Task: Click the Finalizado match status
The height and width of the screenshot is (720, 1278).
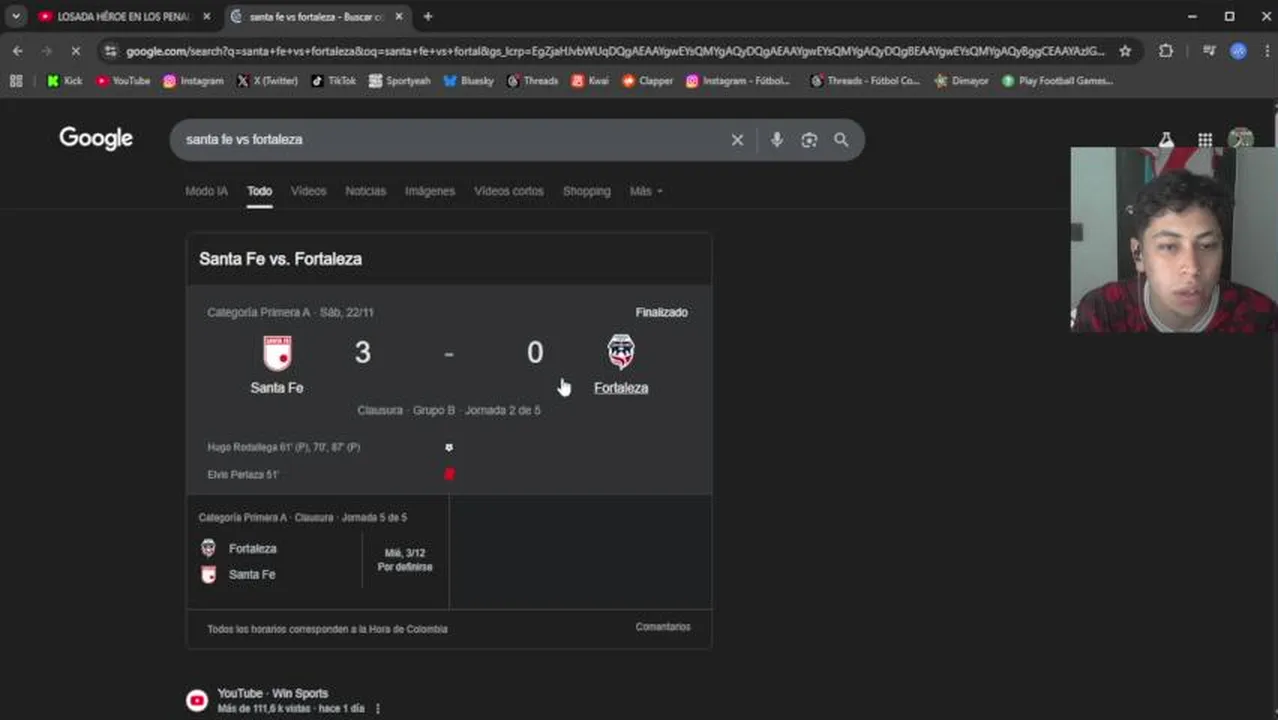Action: pos(661,312)
